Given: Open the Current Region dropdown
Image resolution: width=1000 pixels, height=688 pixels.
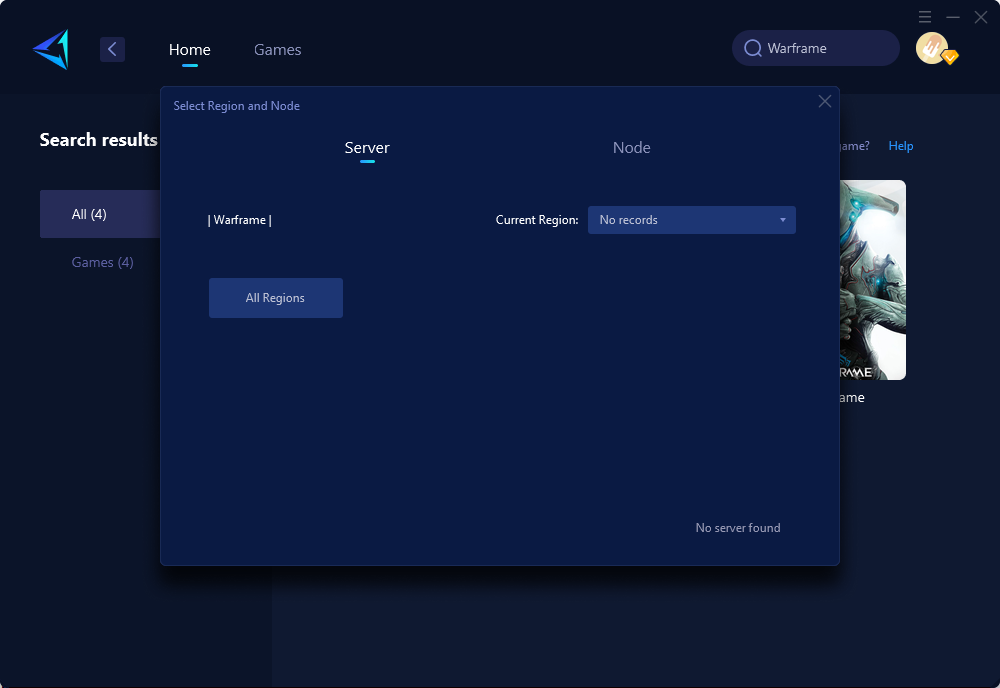Looking at the screenshot, I should click(x=691, y=220).
